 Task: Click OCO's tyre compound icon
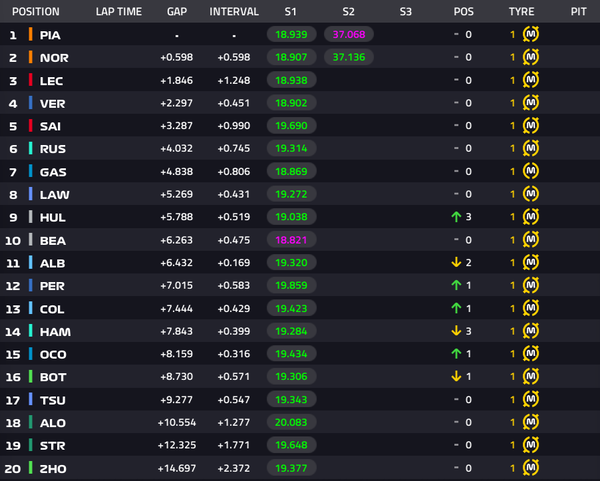tap(531, 354)
